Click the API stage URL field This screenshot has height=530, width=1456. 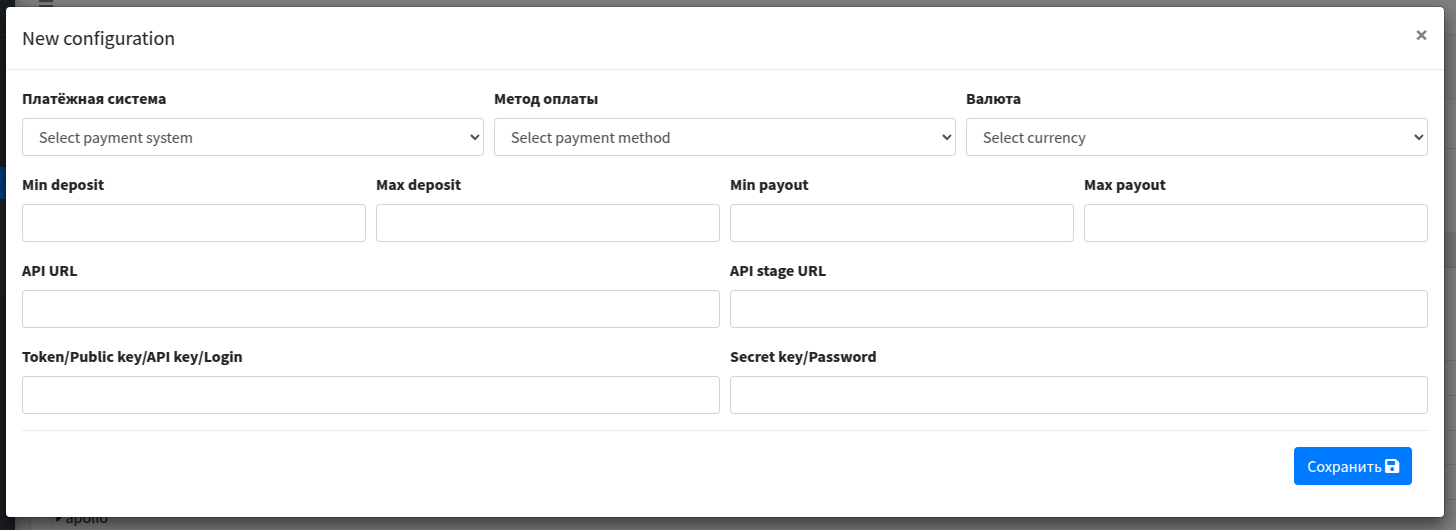tap(1079, 309)
